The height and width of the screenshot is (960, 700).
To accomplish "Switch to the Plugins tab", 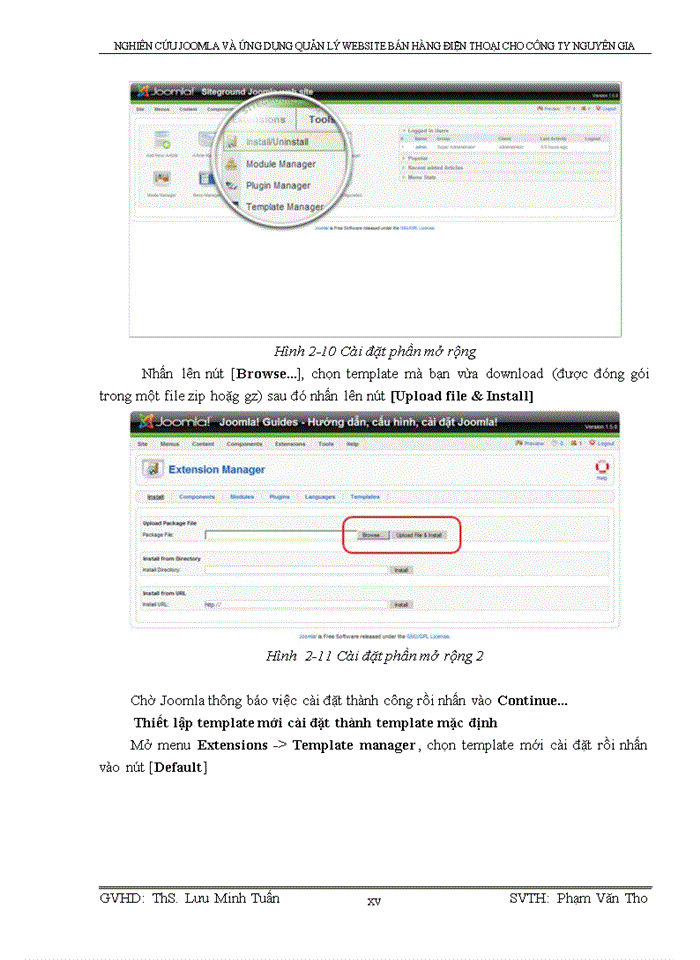I will coord(279,497).
